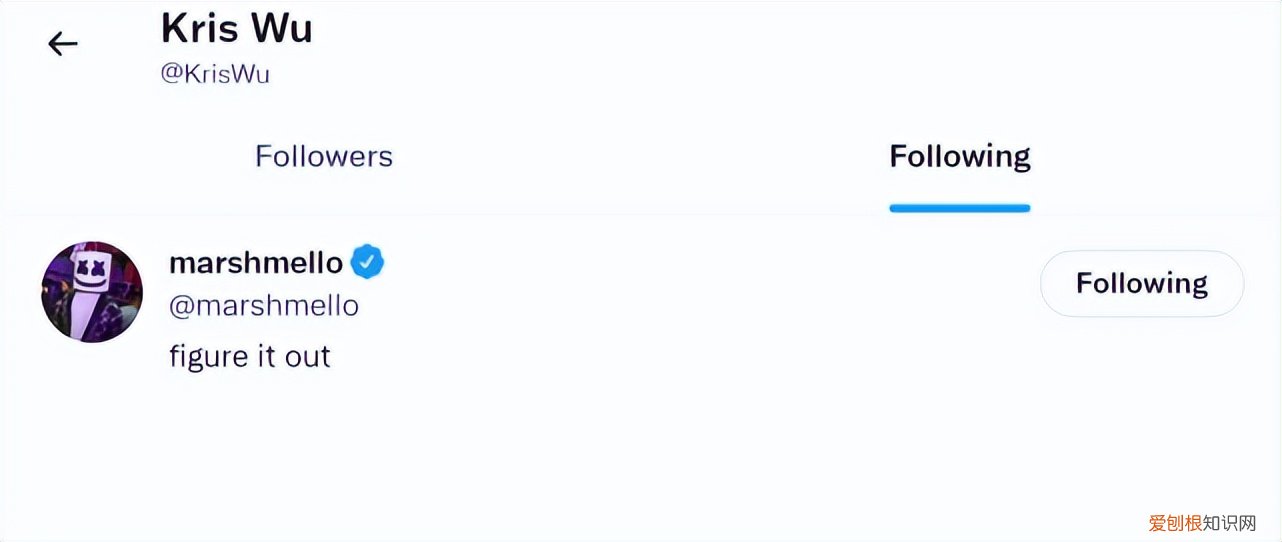Select the Following tab
Screen dimensions: 1282x542
tap(960, 157)
